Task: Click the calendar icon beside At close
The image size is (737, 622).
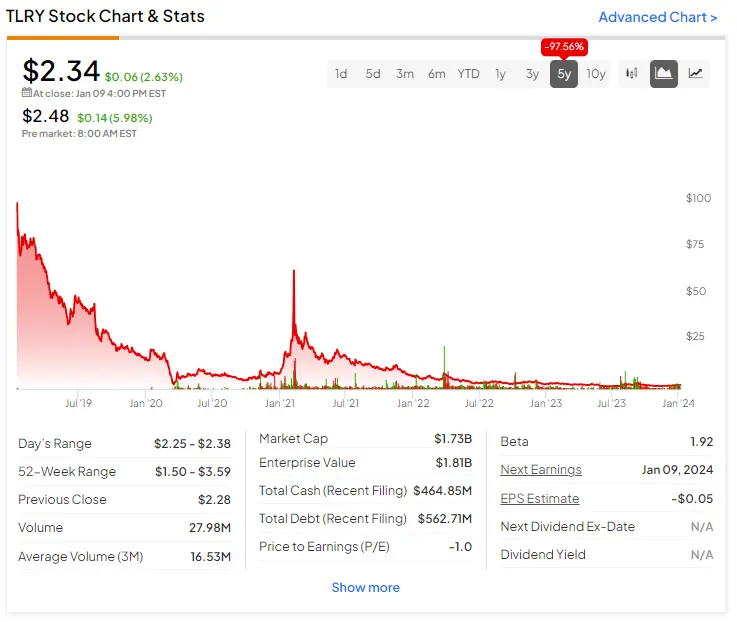Action: tap(27, 93)
